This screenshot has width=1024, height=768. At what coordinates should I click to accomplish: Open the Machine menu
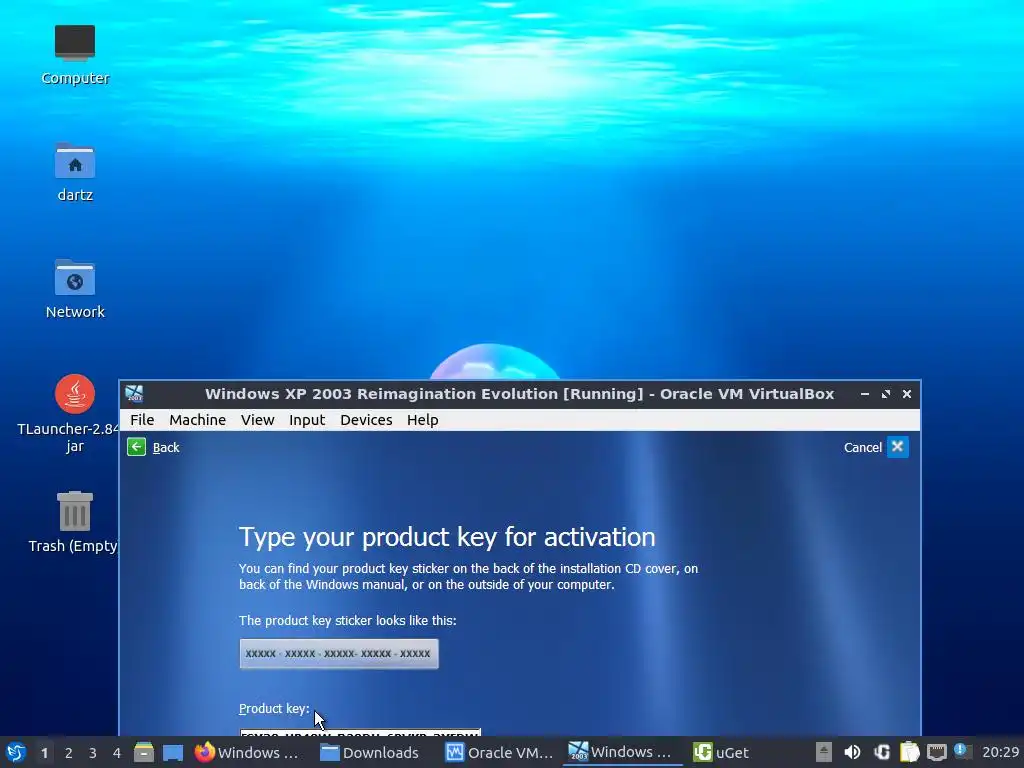pos(197,420)
